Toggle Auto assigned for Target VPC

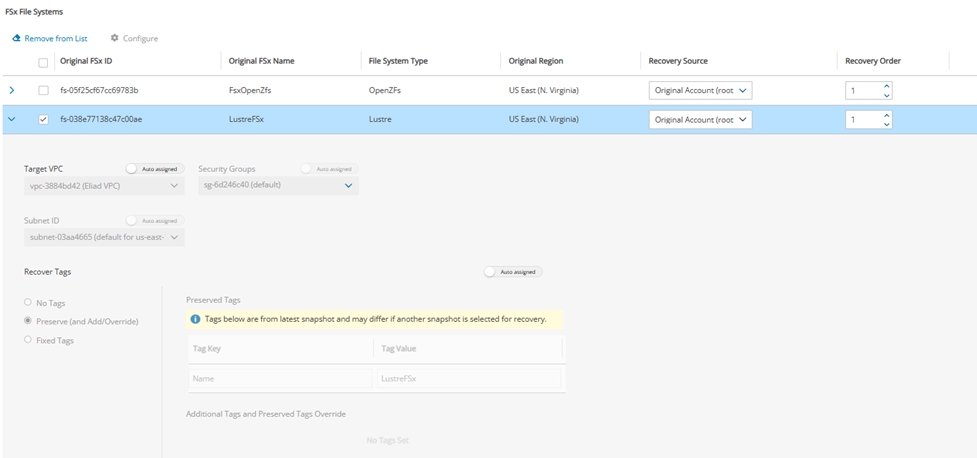pyautogui.click(x=133, y=169)
